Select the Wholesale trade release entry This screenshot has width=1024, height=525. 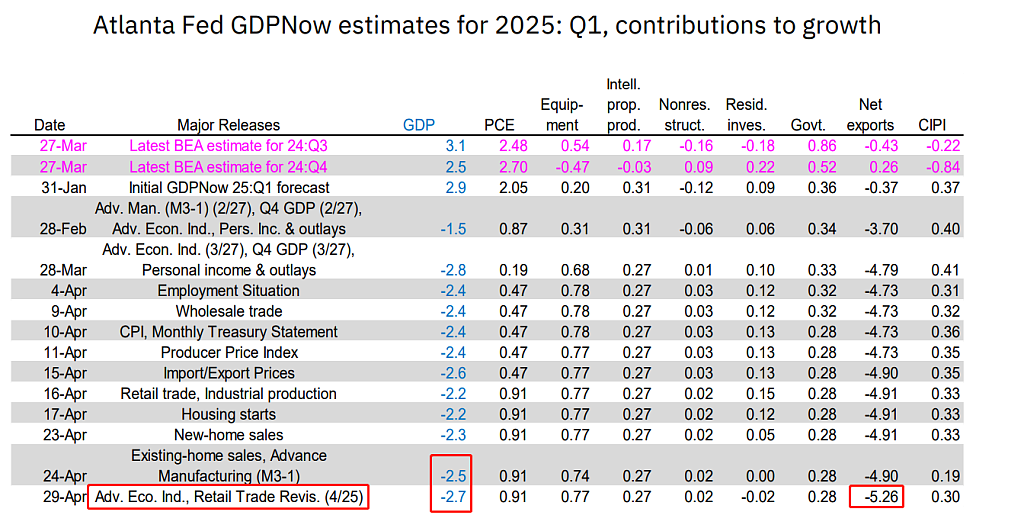coord(229,311)
